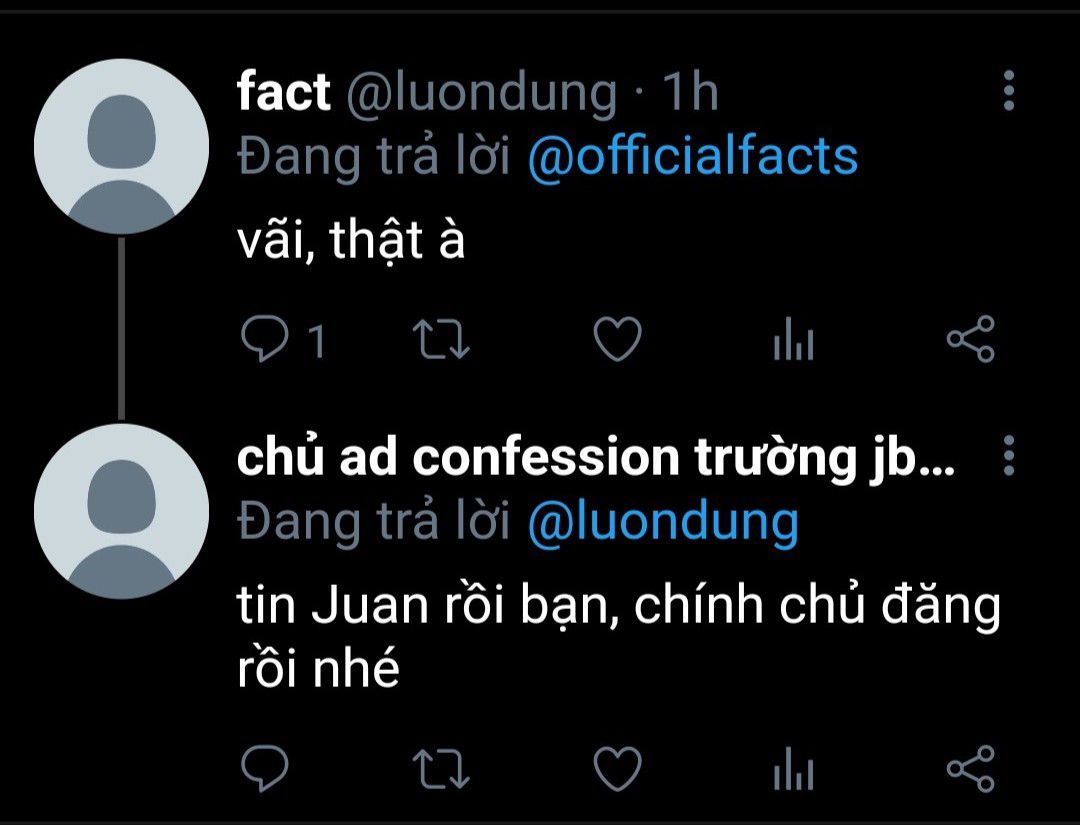The width and height of the screenshot is (1080, 825).
Task: Open more options for fact's tweet
Action: (x=1008, y=90)
